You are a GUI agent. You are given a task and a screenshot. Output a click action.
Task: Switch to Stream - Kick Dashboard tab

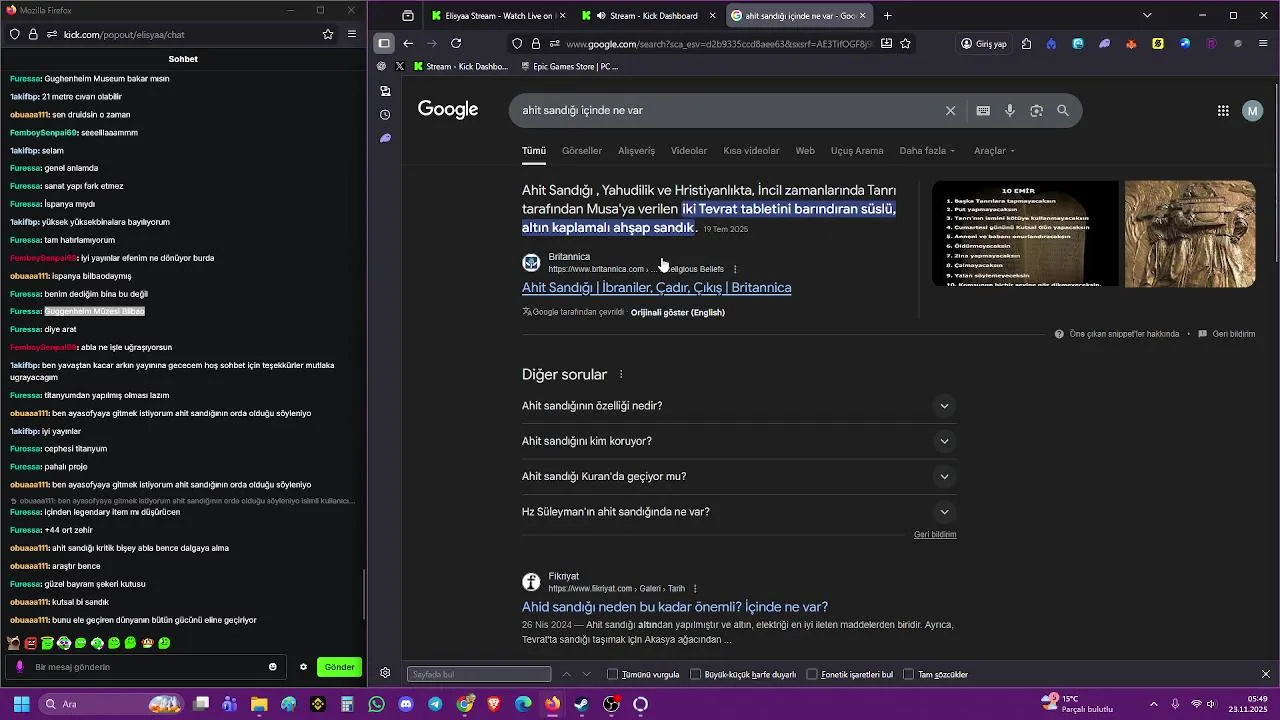click(x=649, y=16)
